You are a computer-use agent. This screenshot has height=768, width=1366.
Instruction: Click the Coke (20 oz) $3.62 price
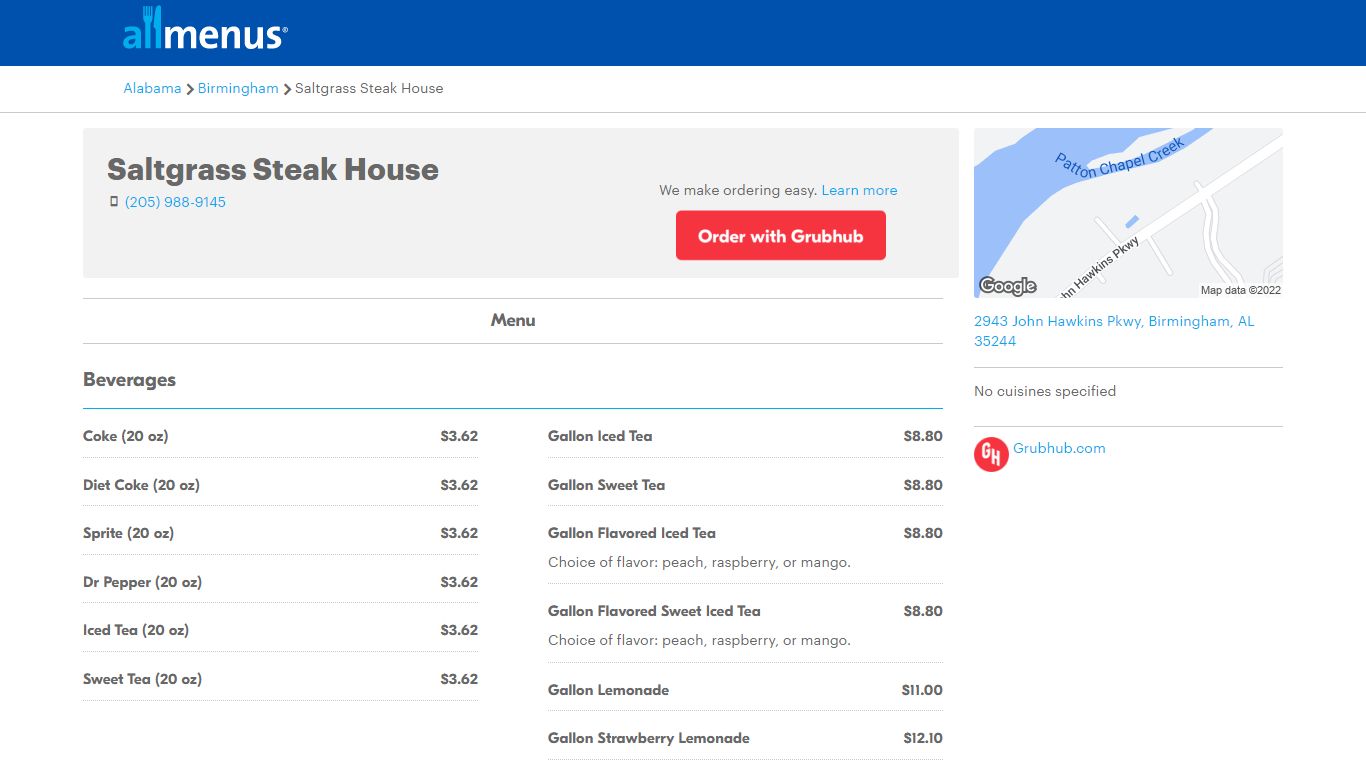[x=459, y=436]
